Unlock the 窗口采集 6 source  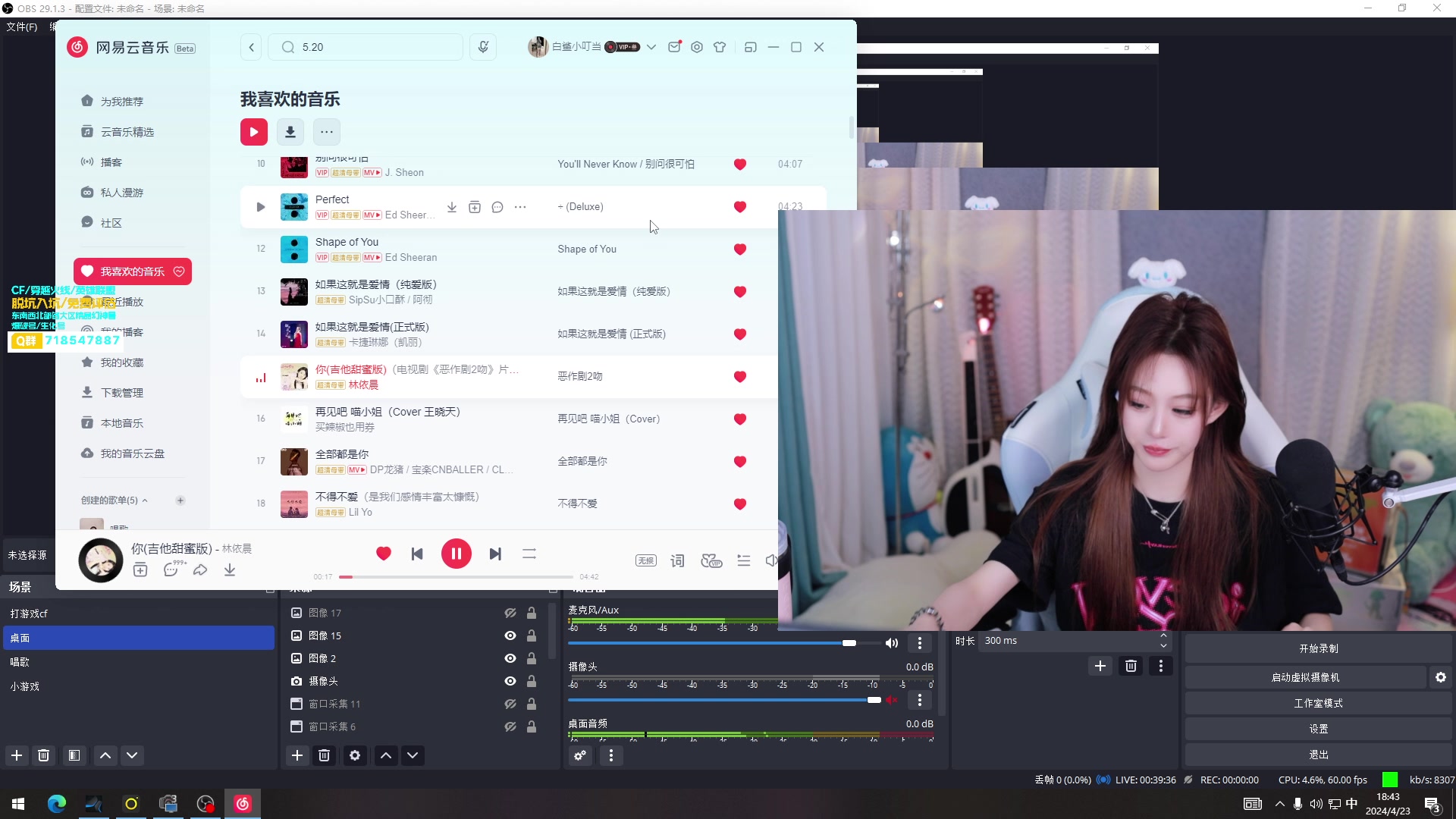pyautogui.click(x=532, y=726)
